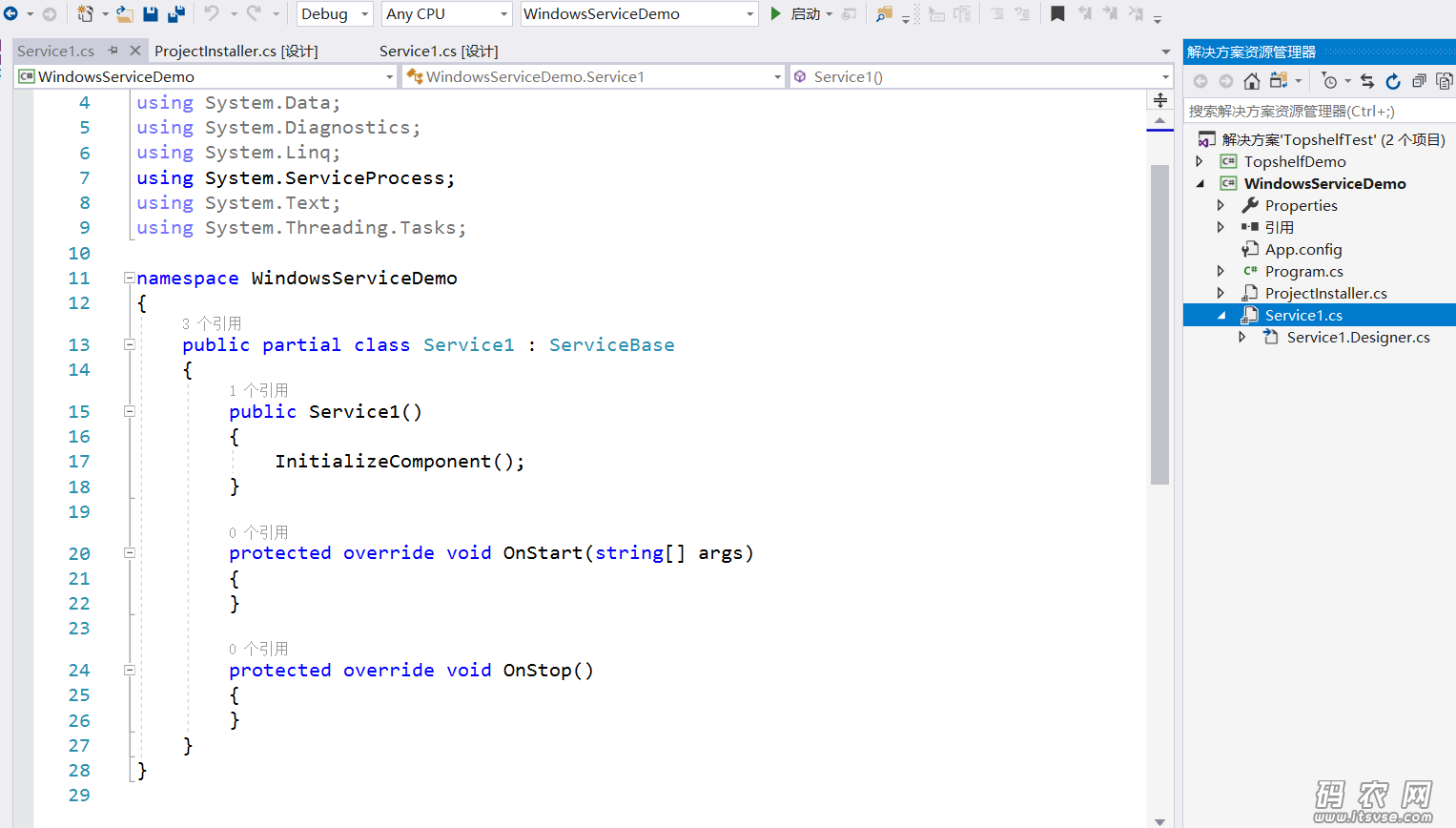This screenshot has width=1456, height=828.
Task: Click Home icon in Solution Explorer
Action: click(1252, 81)
